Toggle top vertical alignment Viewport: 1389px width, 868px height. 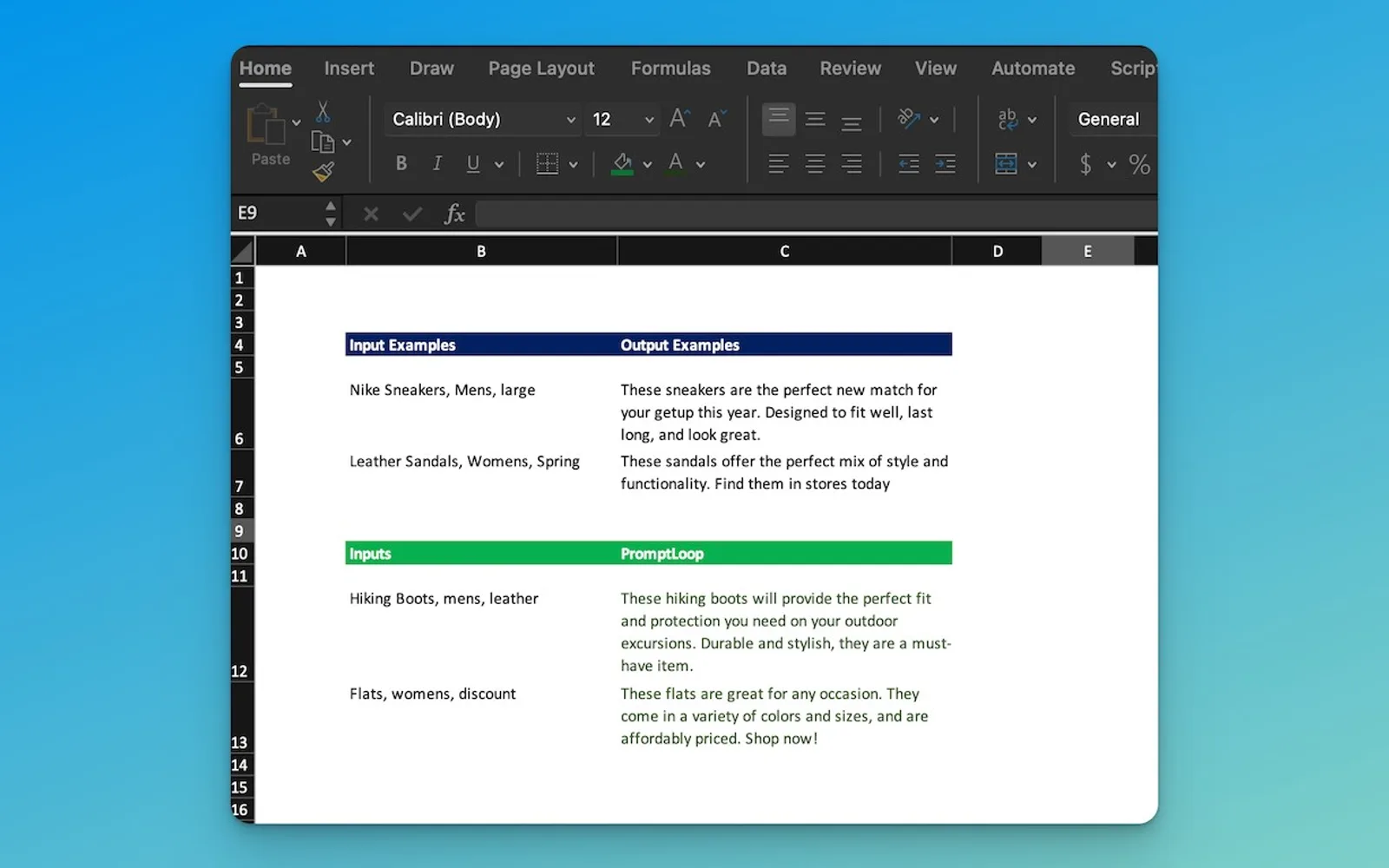[x=779, y=119]
